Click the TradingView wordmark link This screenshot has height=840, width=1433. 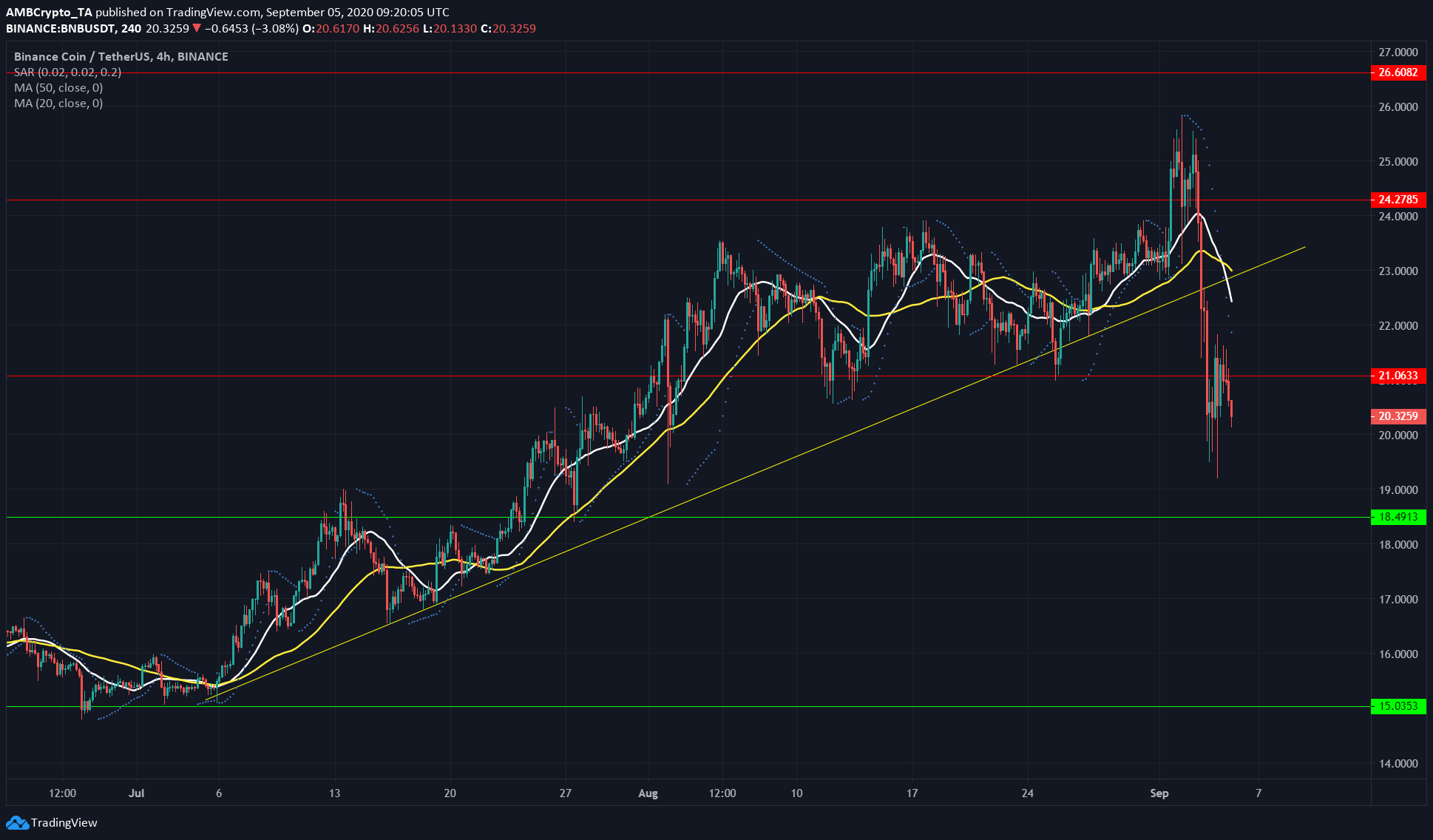64,822
